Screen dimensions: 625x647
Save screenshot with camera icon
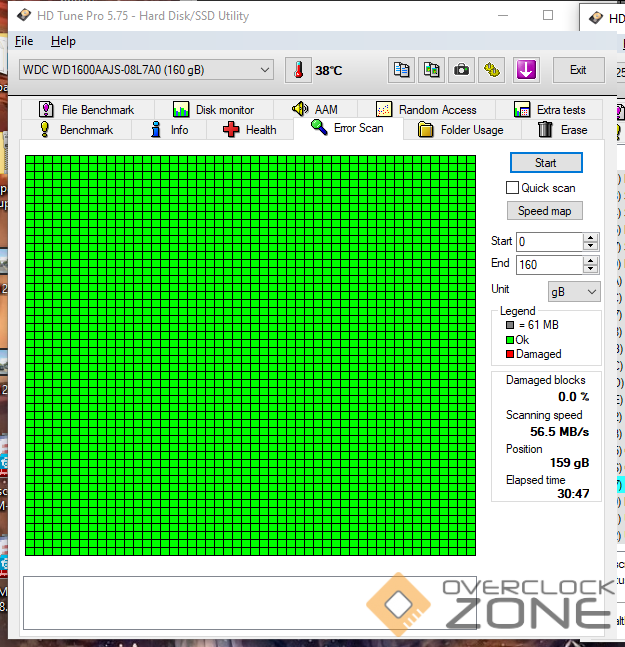pos(461,70)
